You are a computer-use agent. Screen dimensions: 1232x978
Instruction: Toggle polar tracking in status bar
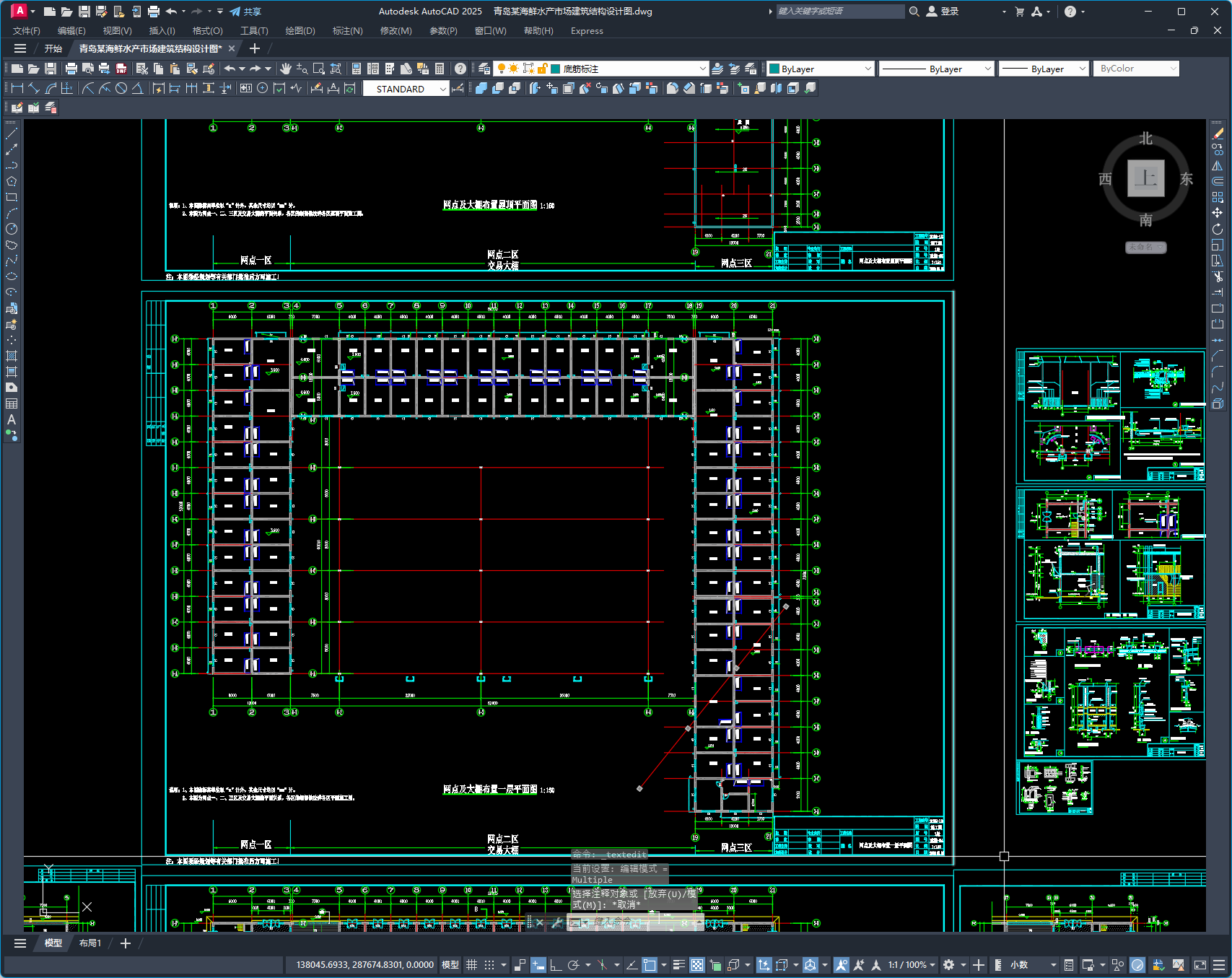(x=574, y=965)
